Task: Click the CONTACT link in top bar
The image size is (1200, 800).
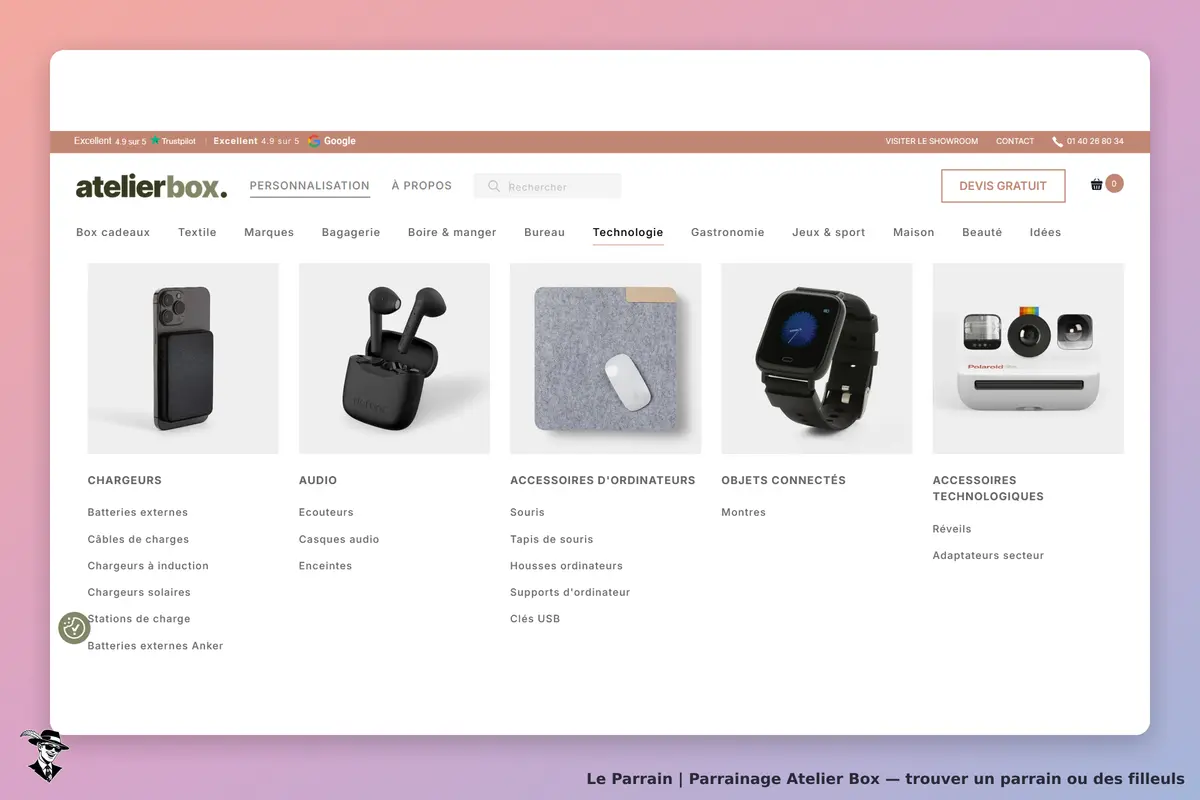Action: click(x=1015, y=142)
